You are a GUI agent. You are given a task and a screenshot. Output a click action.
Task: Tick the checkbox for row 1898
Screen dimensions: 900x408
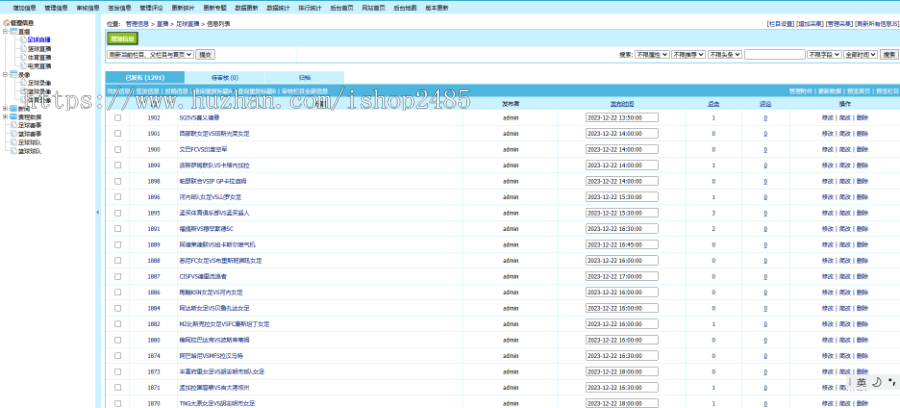(x=118, y=181)
